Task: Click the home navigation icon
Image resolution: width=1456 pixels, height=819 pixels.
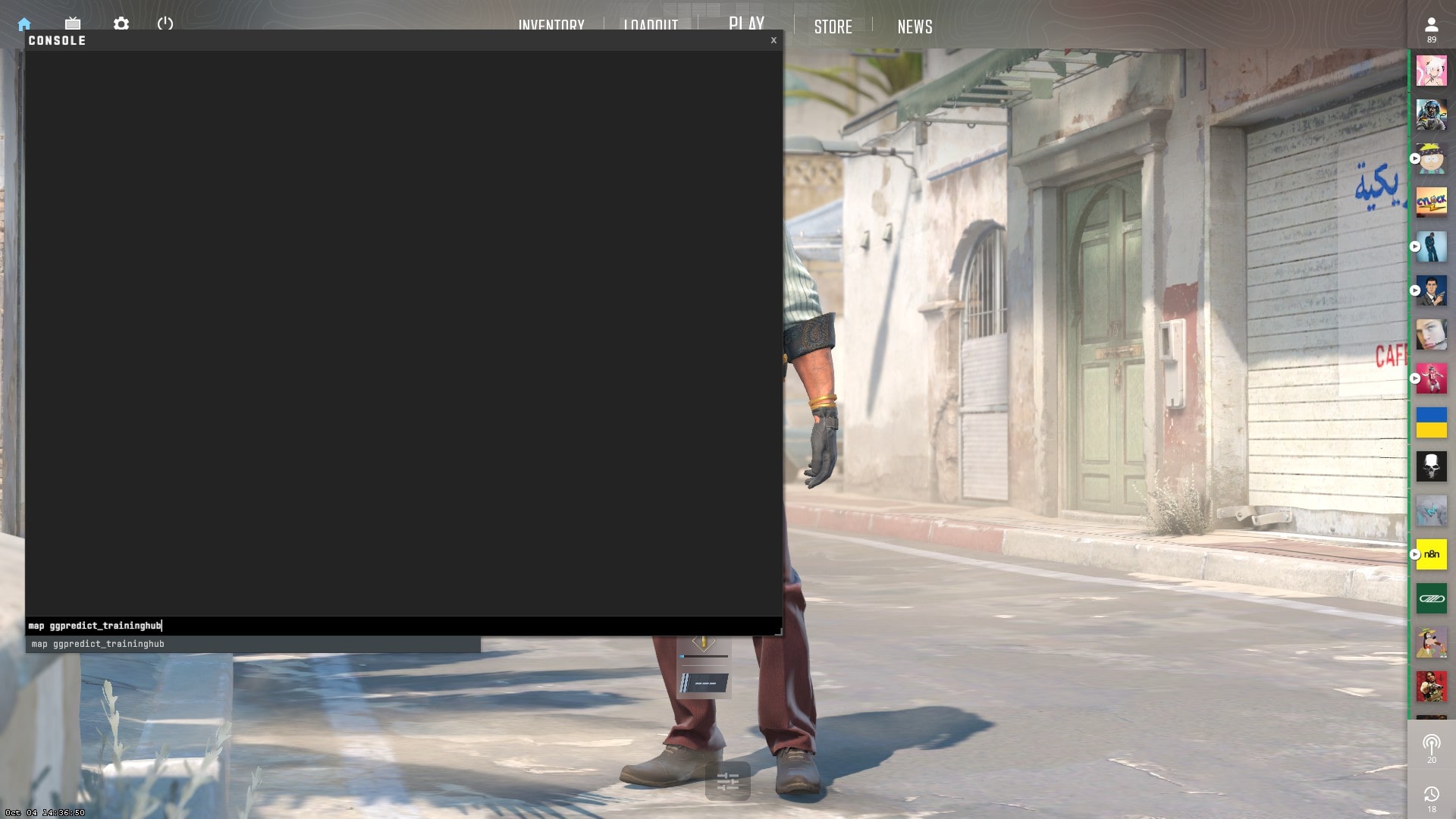Action: pos(24,23)
